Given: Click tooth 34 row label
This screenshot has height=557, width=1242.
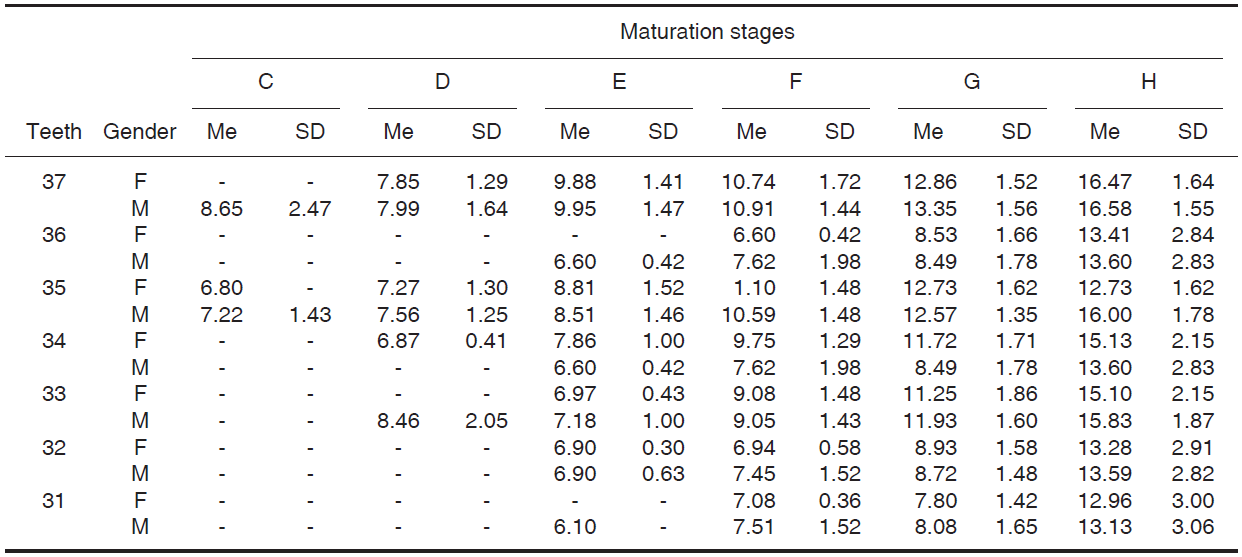Looking at the screenshot, I should (x=54, y=342).
